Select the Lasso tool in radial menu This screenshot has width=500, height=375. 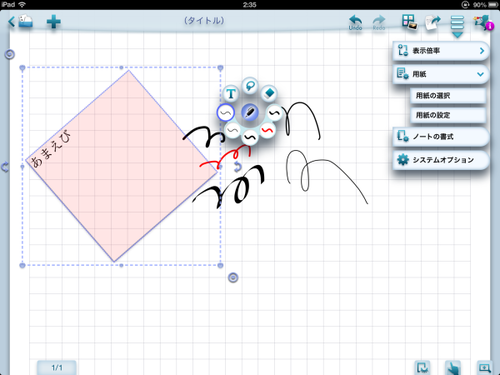[x=250, y=86]
